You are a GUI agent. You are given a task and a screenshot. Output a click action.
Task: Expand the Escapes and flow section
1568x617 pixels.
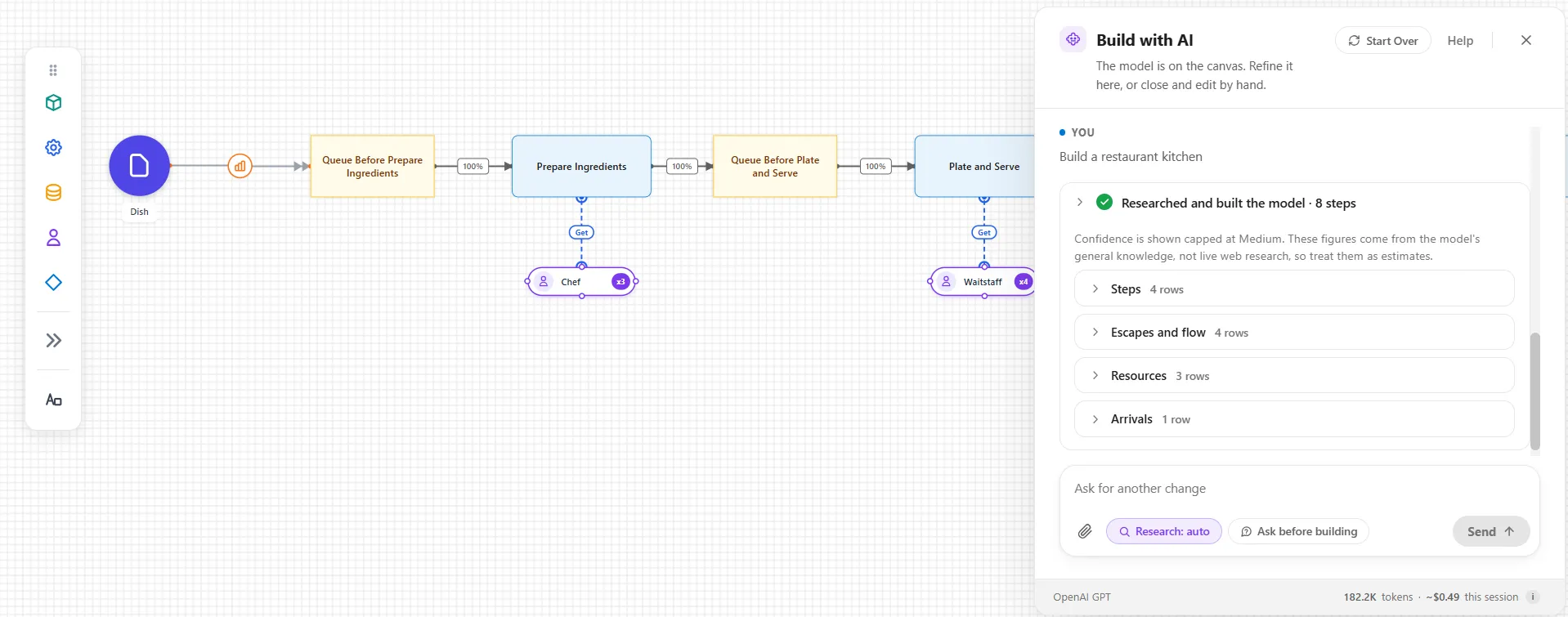pos(1294,332)
